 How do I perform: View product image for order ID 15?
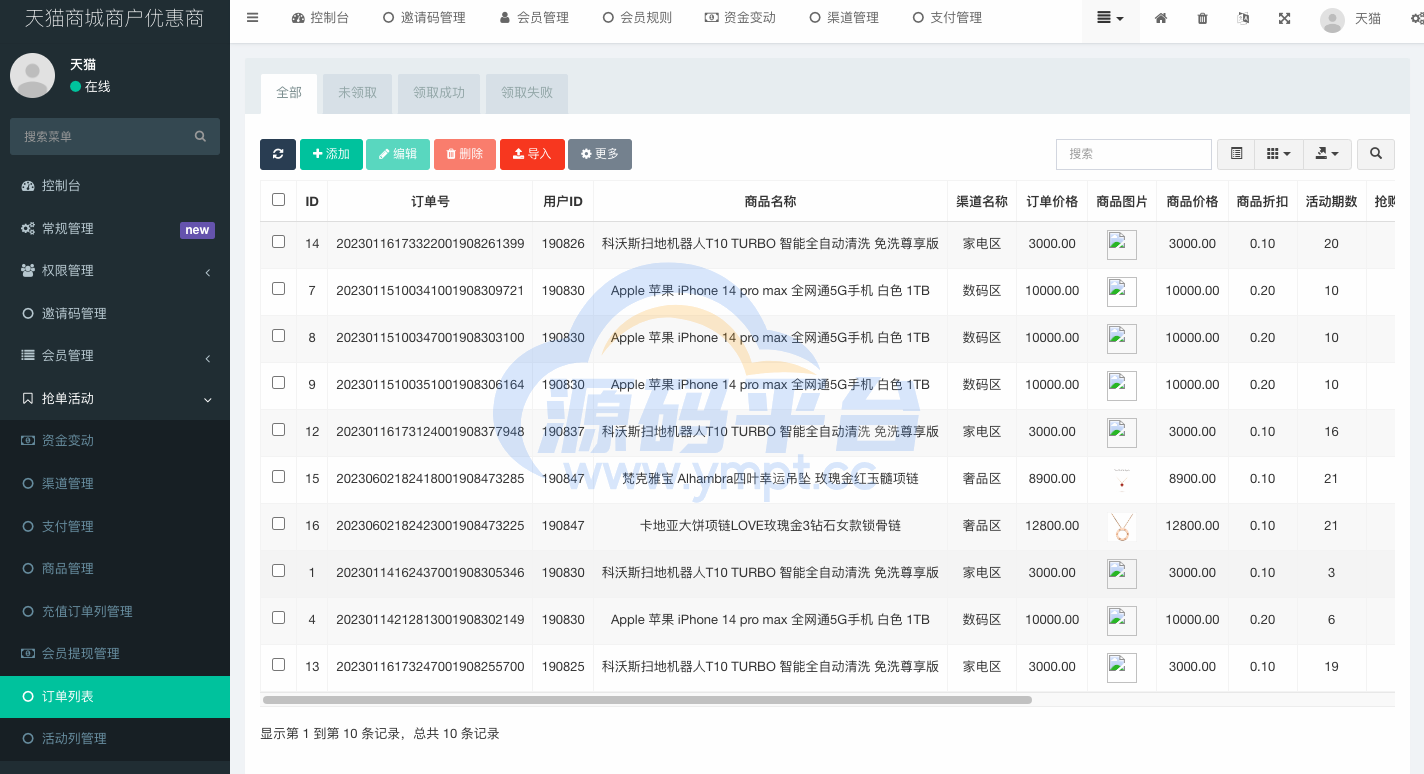pos(1122,480)
